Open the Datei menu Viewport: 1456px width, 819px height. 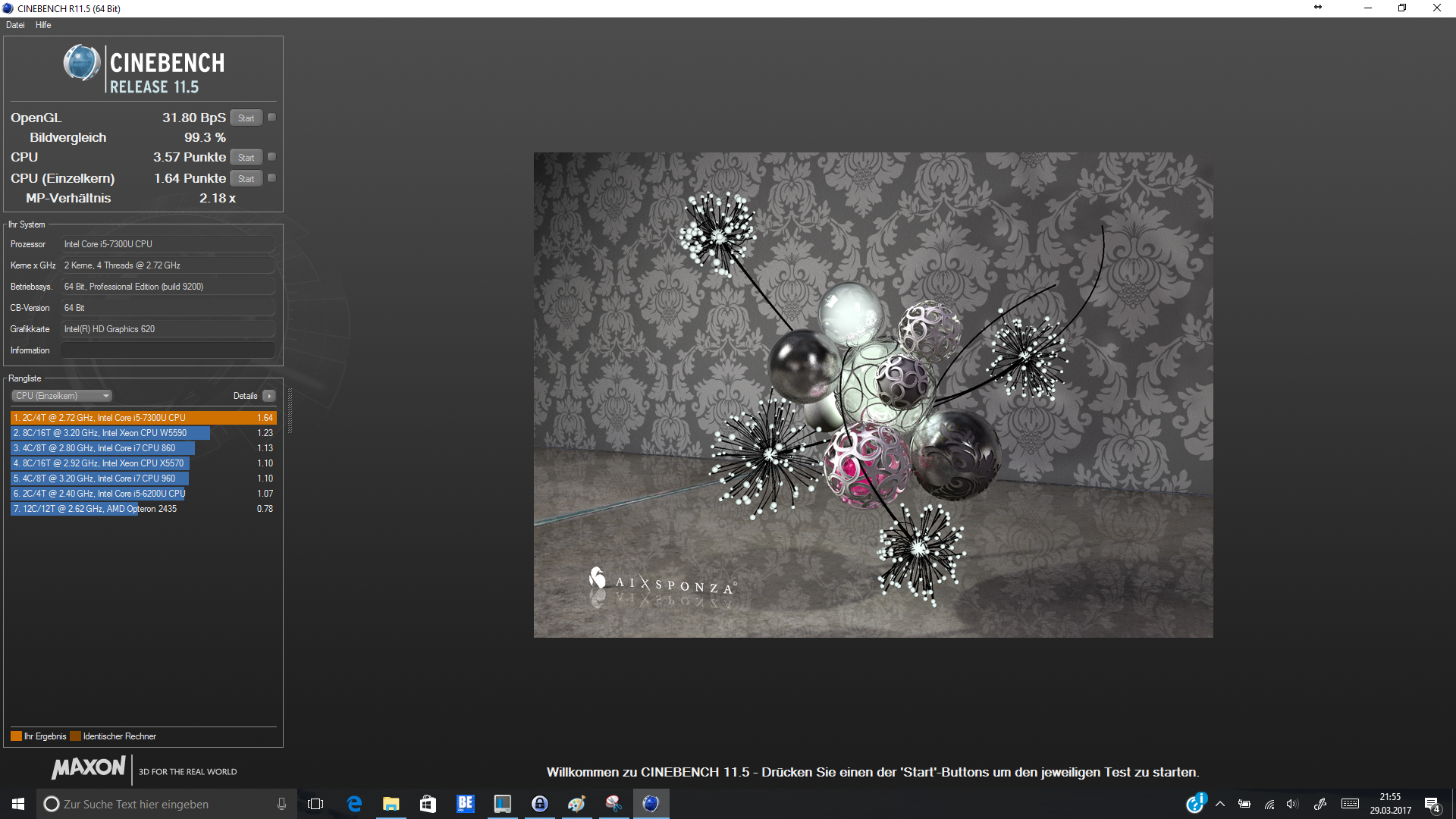(15, 25)
